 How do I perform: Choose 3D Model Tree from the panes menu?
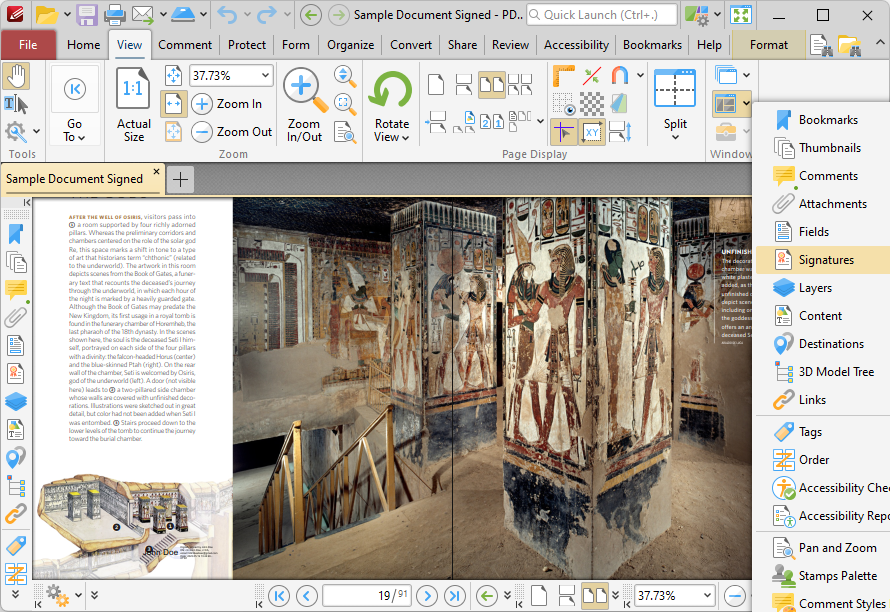(x=823, y=372)
